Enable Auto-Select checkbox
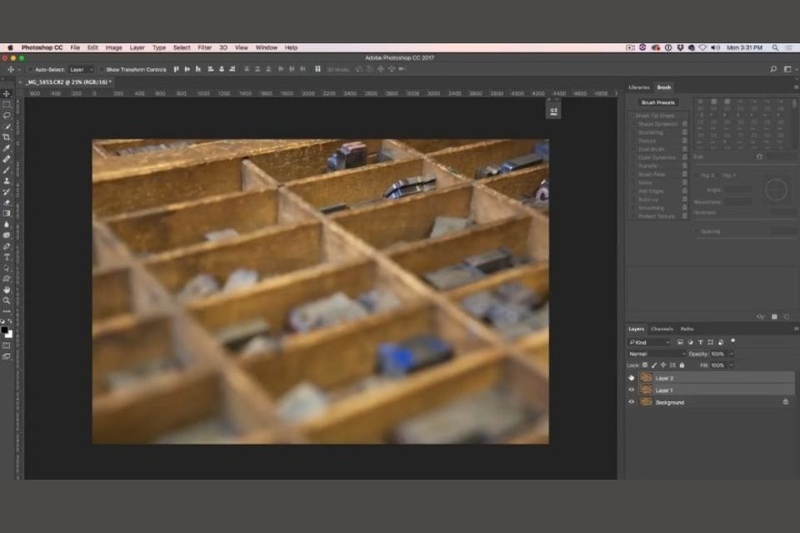 [x=30, y=69]
